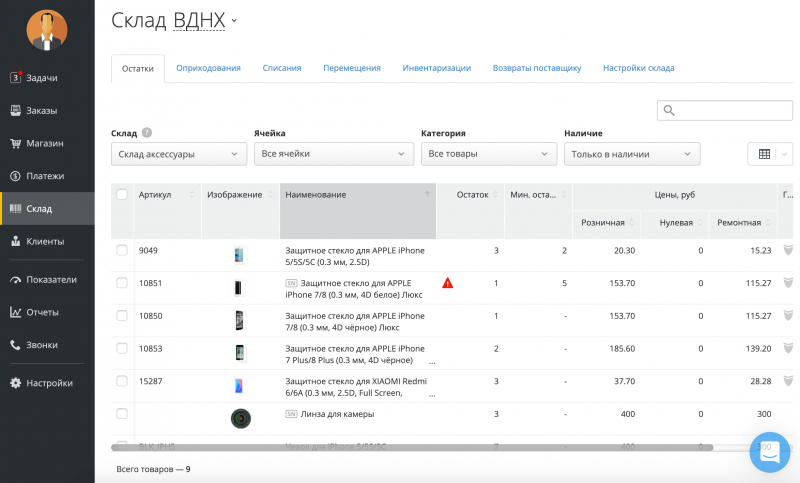Open Платежи in the sidebar

point(44,176)
